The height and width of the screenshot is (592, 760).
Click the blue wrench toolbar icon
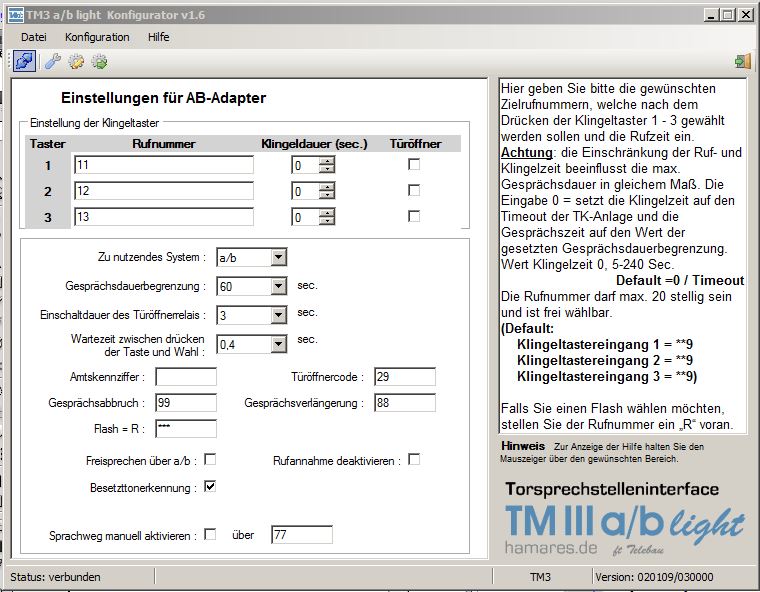coord(52,62)
